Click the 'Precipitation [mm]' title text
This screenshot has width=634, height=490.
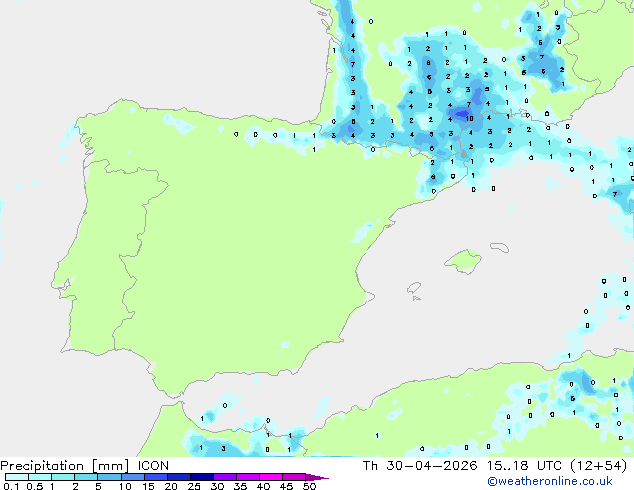65,466
